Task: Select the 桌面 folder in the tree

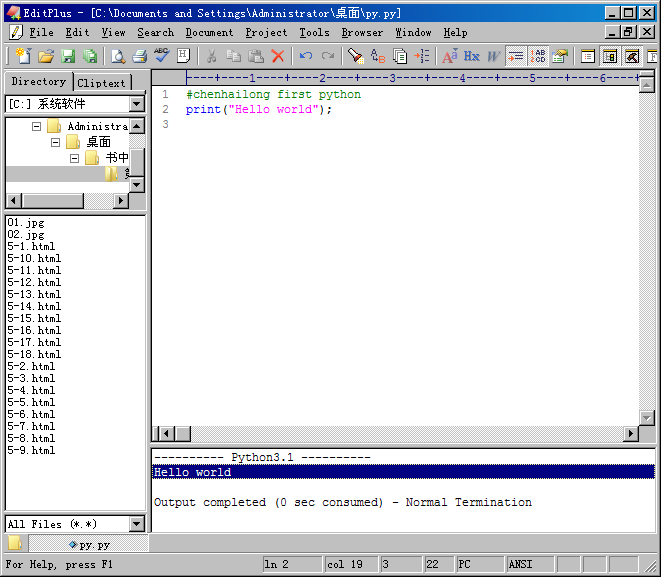Action: pos(99,142)
